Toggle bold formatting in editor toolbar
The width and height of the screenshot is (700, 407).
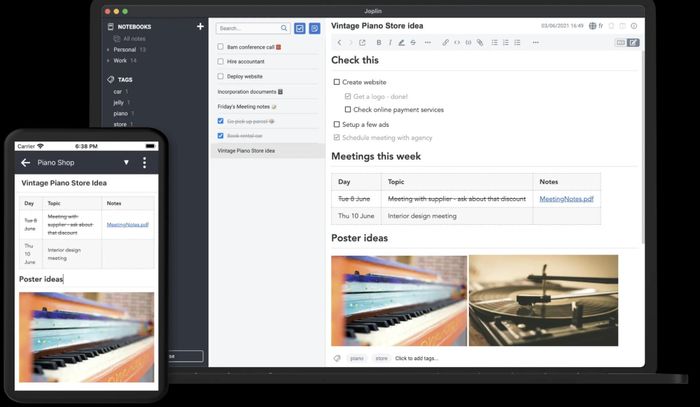(x=379, y=42)
